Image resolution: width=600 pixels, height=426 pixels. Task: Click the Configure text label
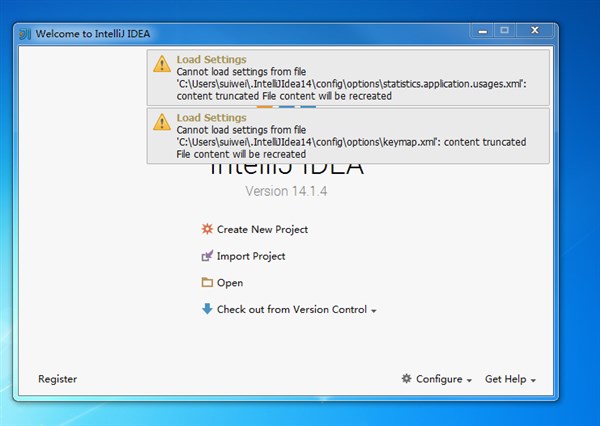(x=438, y=380)
